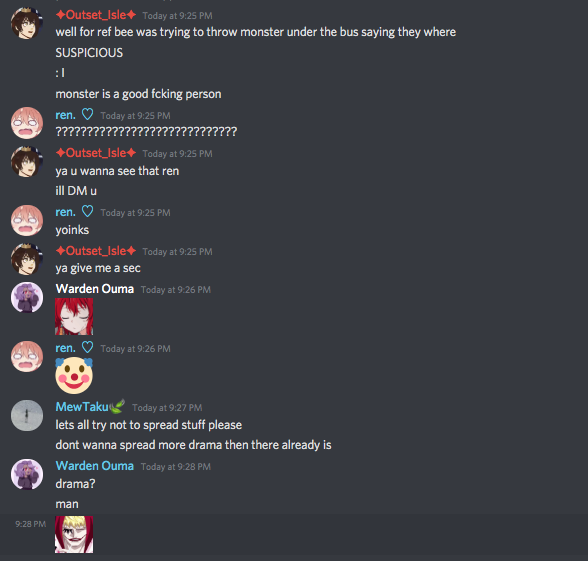Image resolution: width=588 pixels, height=561 pixels.
Task: Click the Outset_Isle username above 'ya give me a sec'
Action: pos(96,251)
